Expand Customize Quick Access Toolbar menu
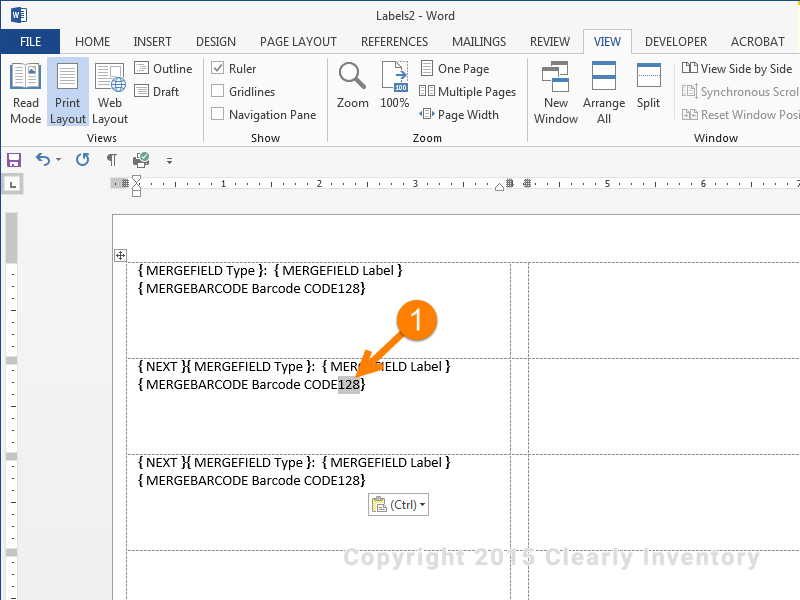The image size is (800, 600). pyautogui.click(x=169, y=161)
